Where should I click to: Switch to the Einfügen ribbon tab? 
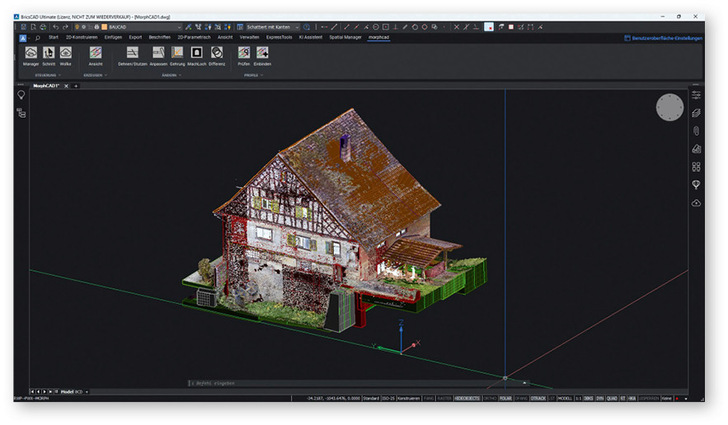[113, 37]
